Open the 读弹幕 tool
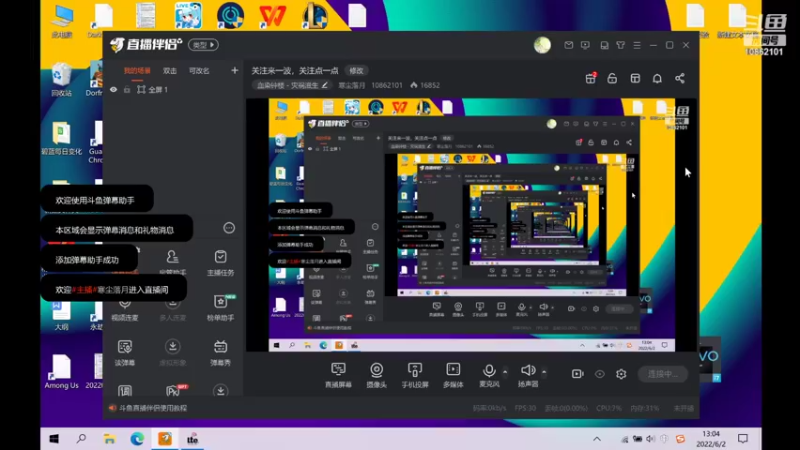The width and height of the screenshot is (800, 450). (124, 353)
